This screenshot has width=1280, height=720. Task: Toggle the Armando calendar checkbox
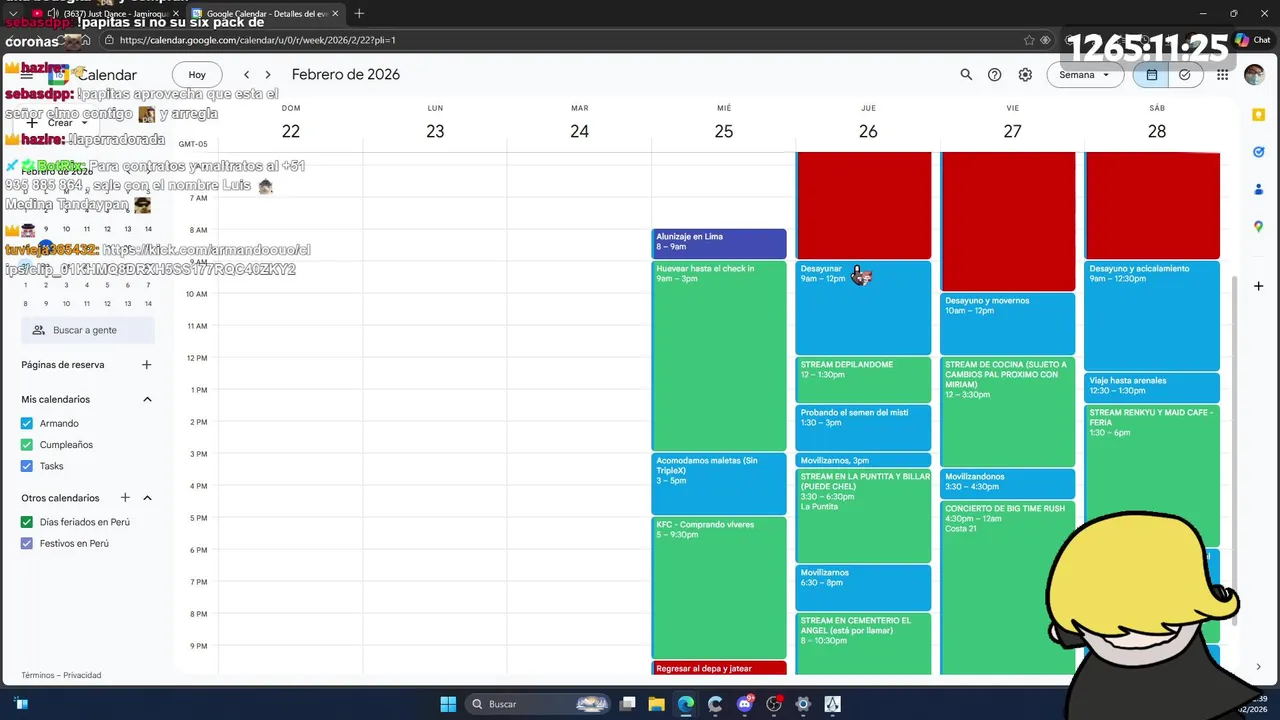pos(27,424)
